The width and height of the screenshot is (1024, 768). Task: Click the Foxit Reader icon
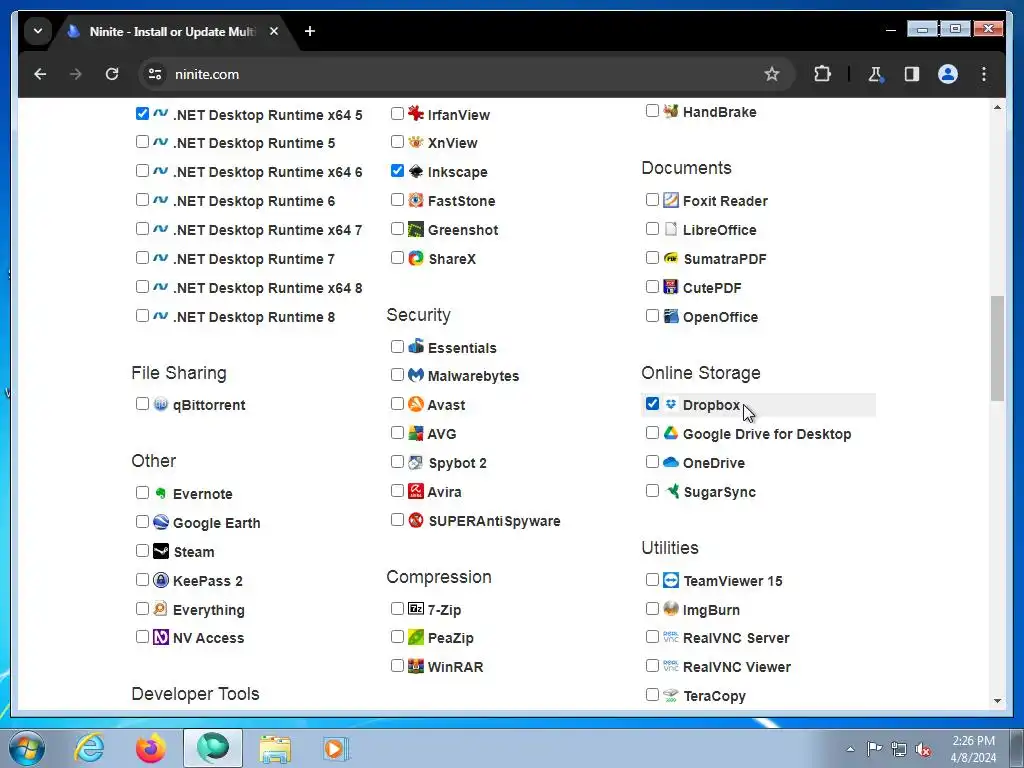coord(671,200)
